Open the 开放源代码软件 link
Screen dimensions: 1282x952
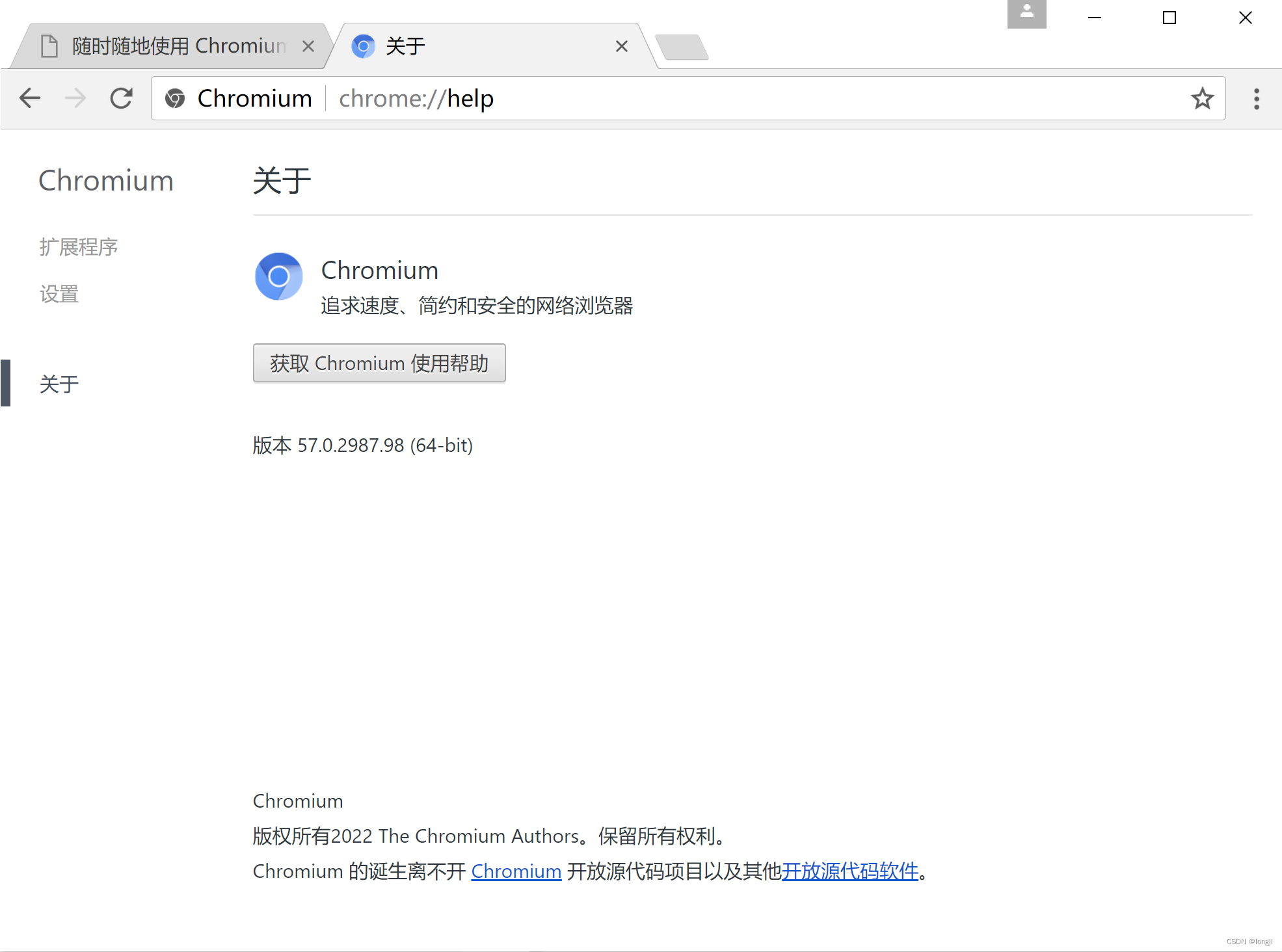(849, 871)
